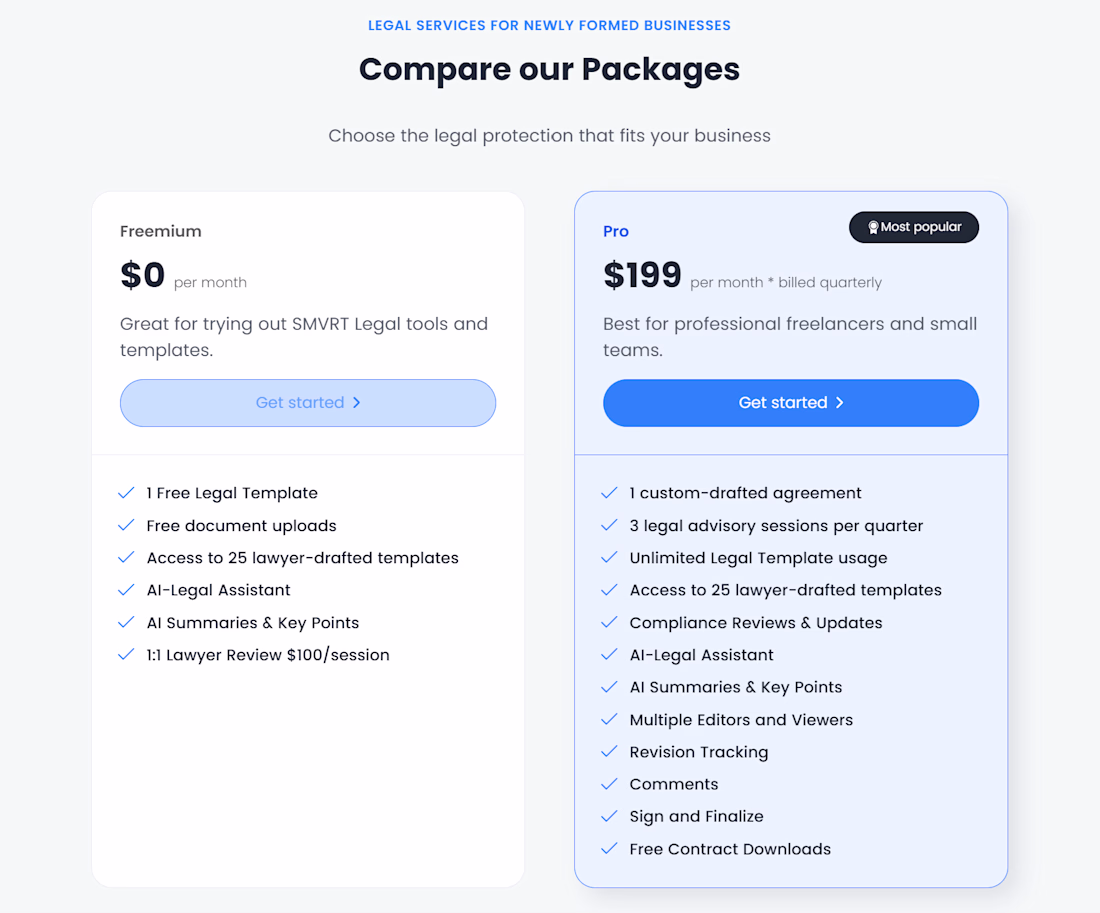Image resolution: width=1100 pixels, height=913 pixels.
Task: Click checkmark beside Free Contract Downloads
Action: pyautogui.click(x=609, y=848)
